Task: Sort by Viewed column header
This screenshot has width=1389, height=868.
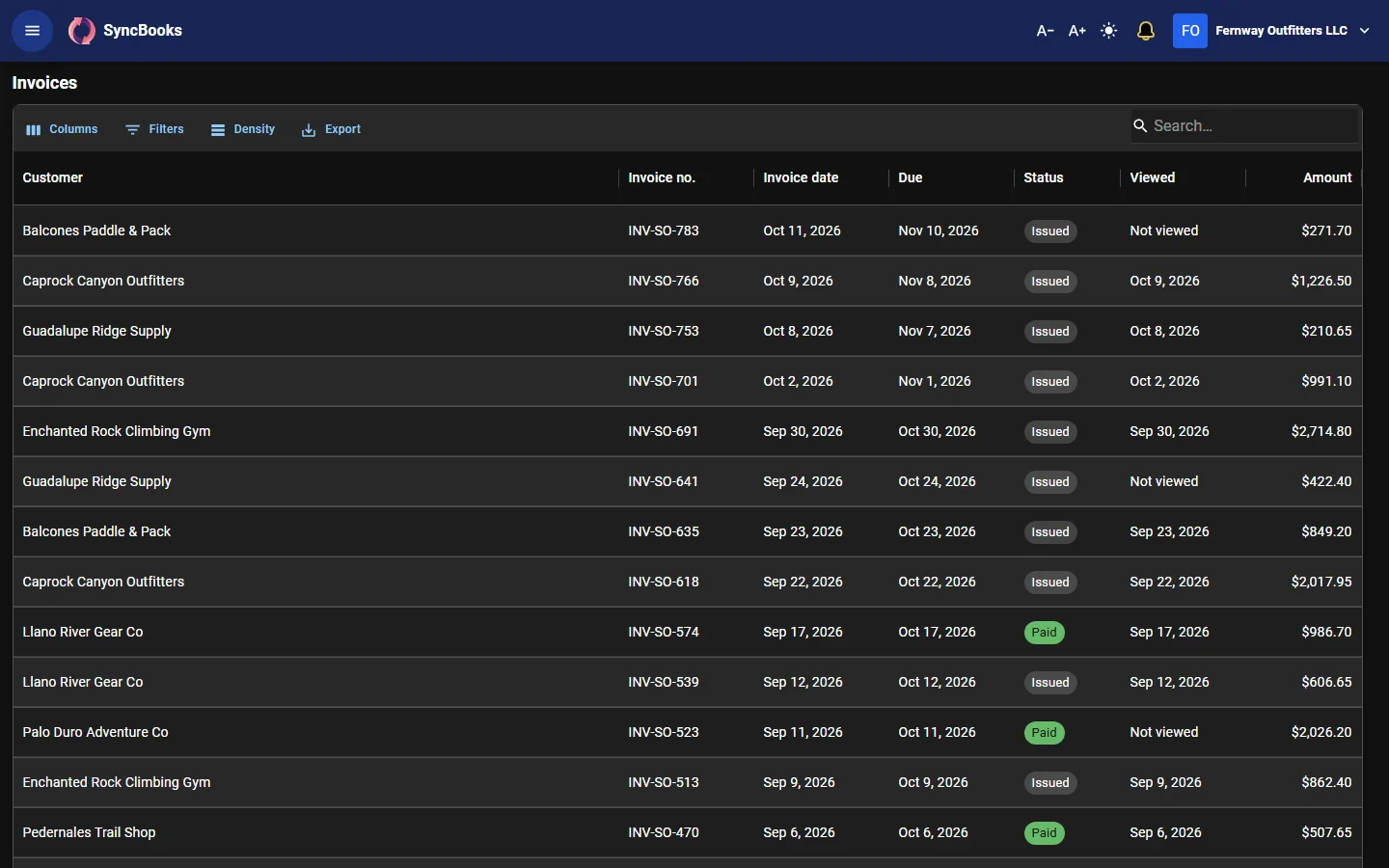Action: point(1152,177)
